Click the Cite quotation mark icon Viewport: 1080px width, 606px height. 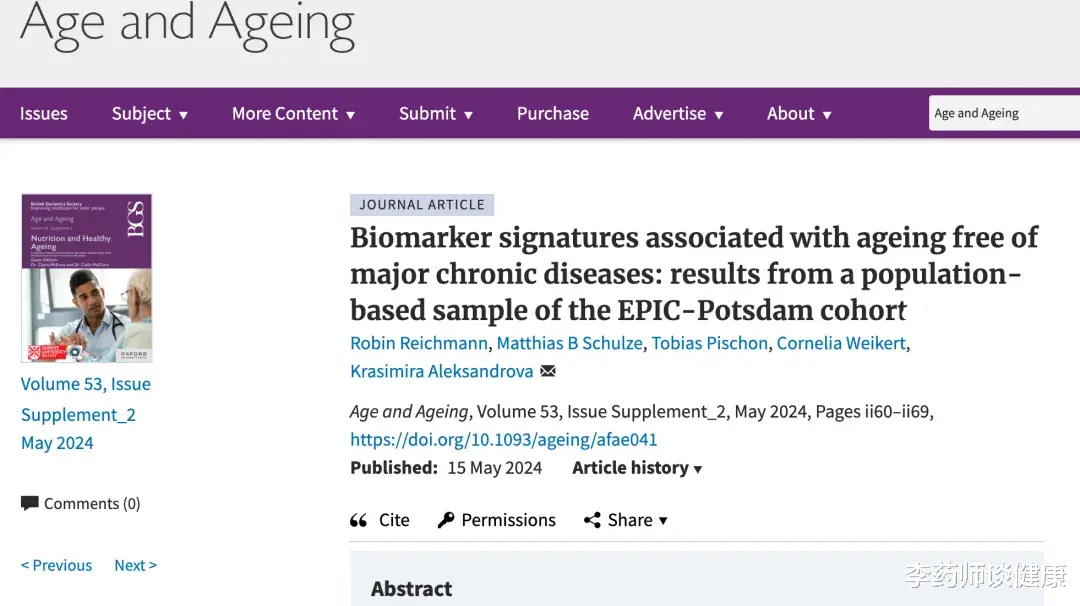pos(358,520)
